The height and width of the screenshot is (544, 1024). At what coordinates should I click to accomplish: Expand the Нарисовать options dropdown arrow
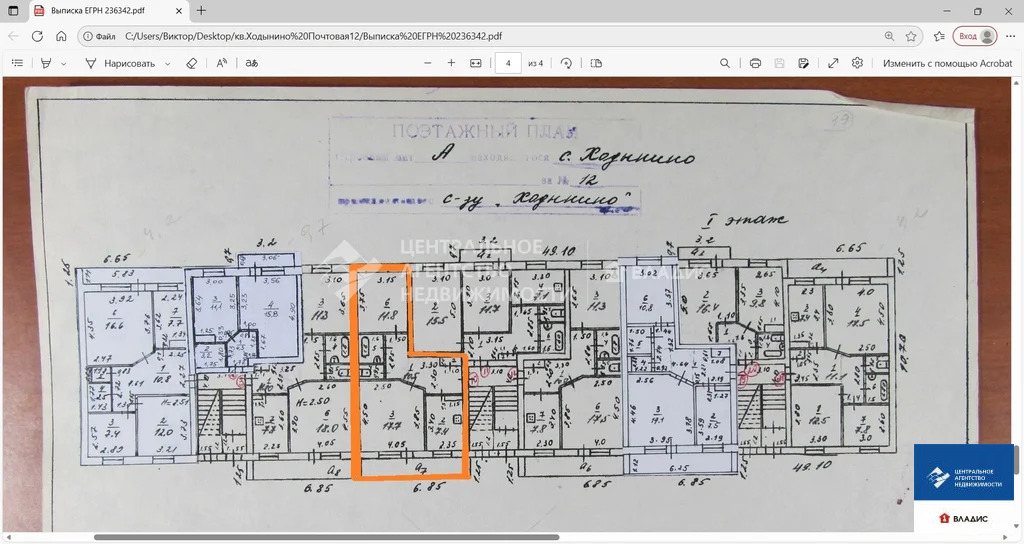(166, 63)
